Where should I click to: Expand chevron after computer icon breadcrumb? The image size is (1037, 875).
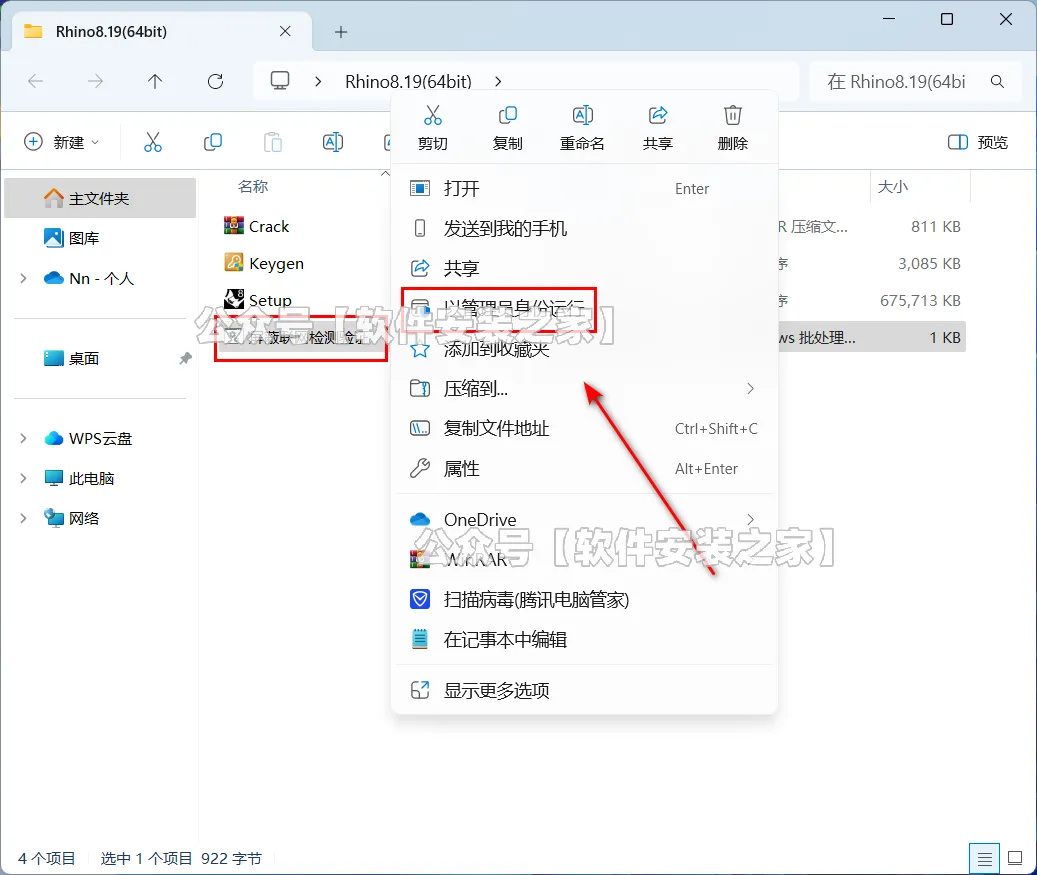(318, 81)
